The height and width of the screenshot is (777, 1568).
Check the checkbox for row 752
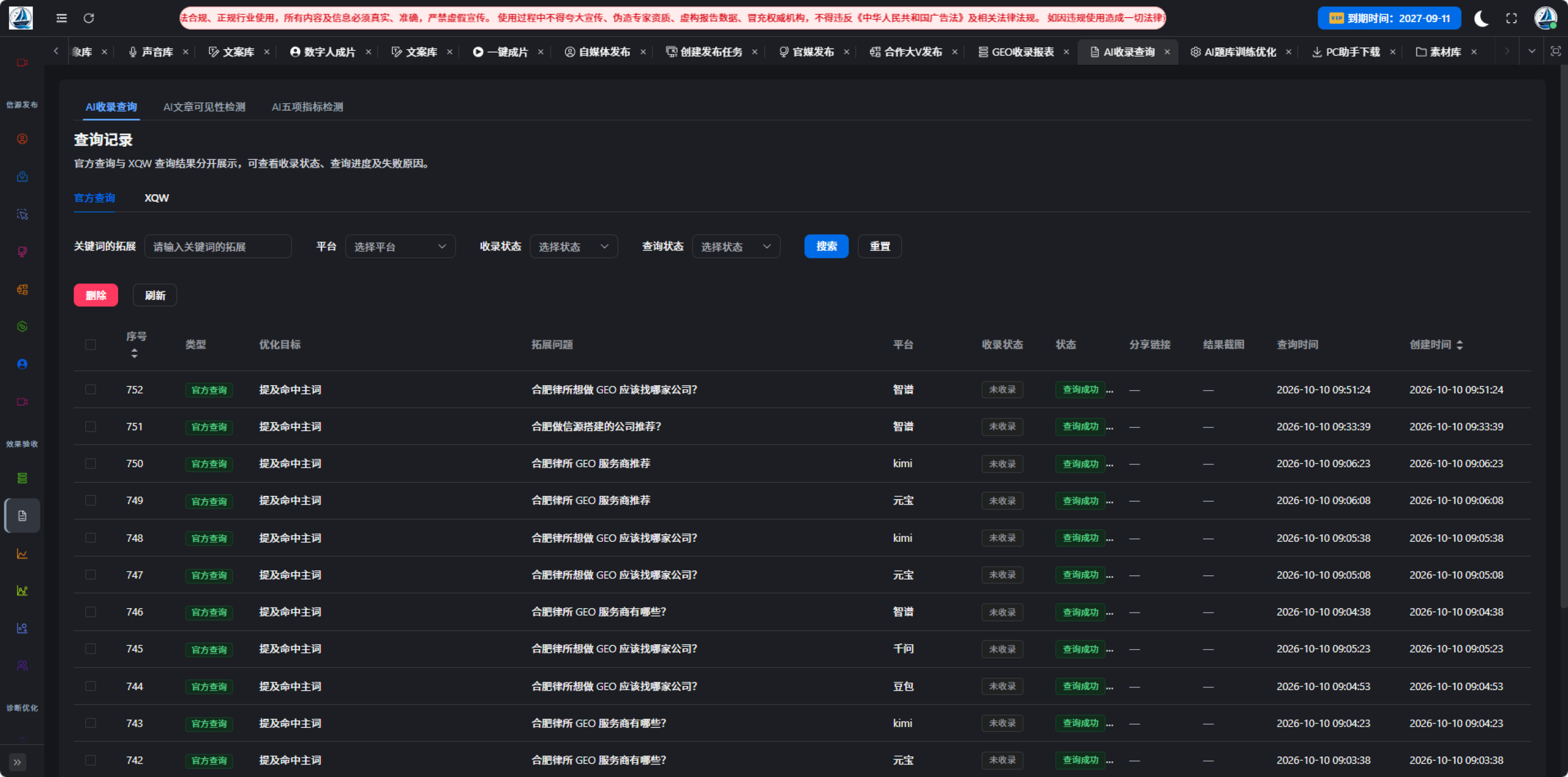pos(91,390)
